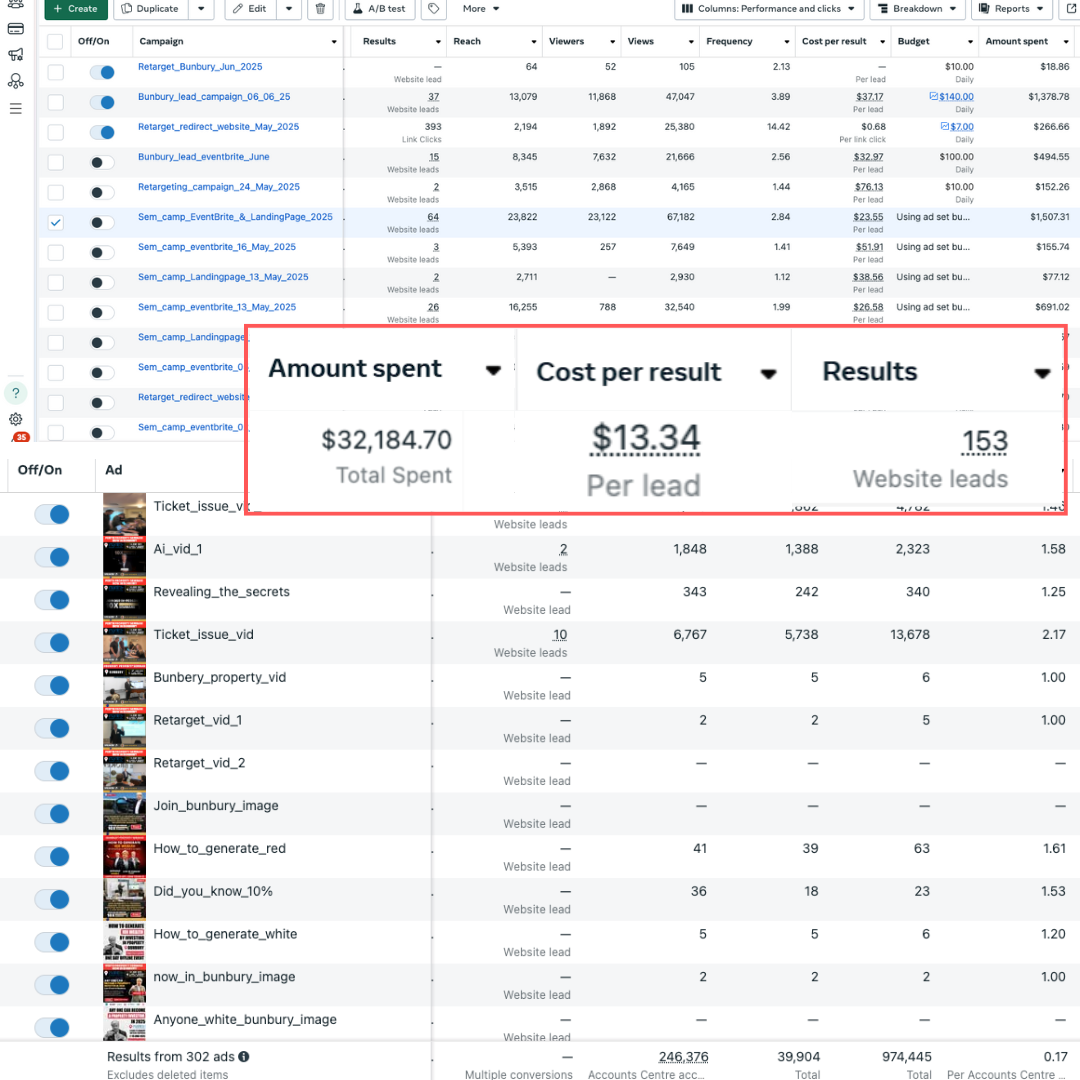
Task: Expand the Breakdown dropdown
Action: click(916, 9)
